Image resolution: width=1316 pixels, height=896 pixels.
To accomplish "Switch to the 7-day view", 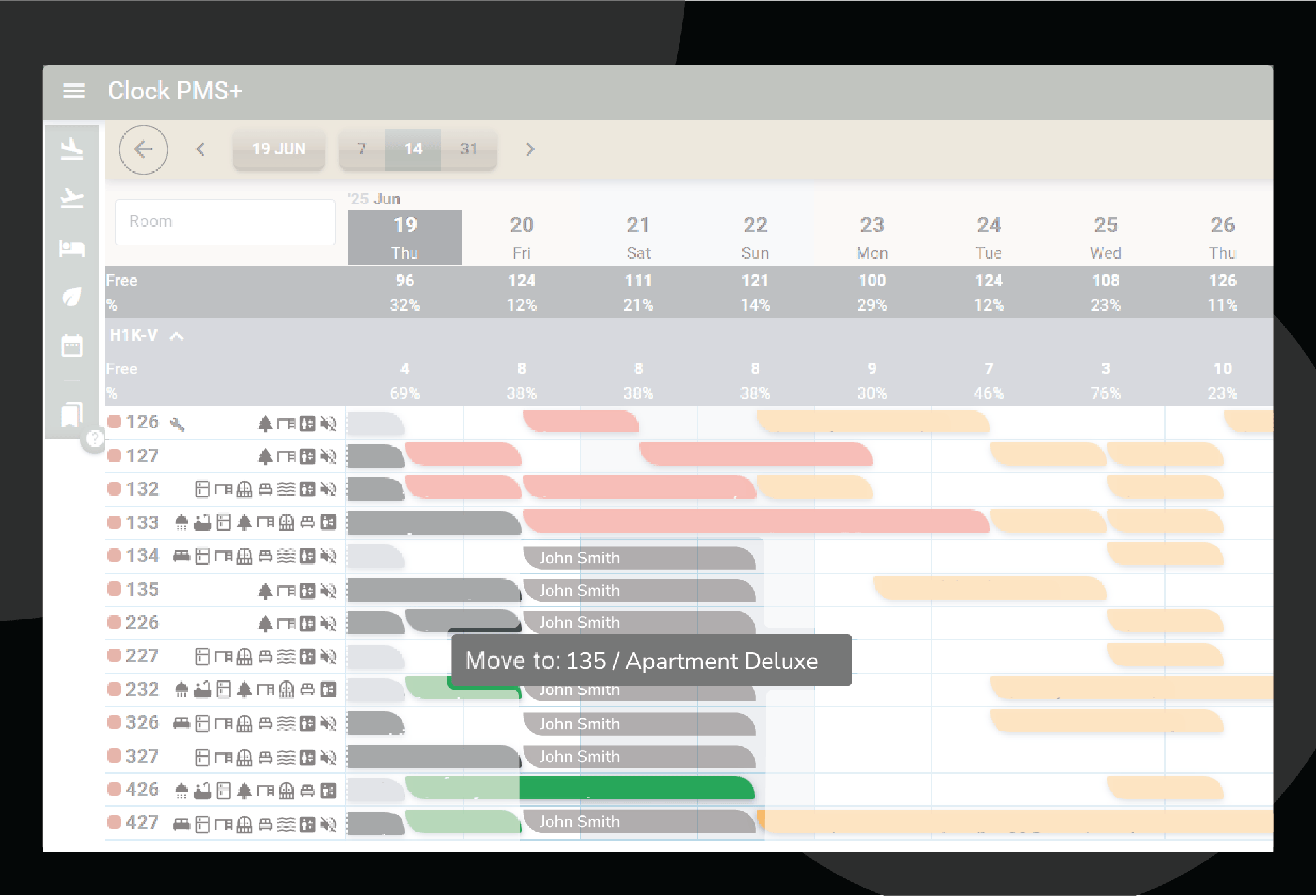I will 362,149.
